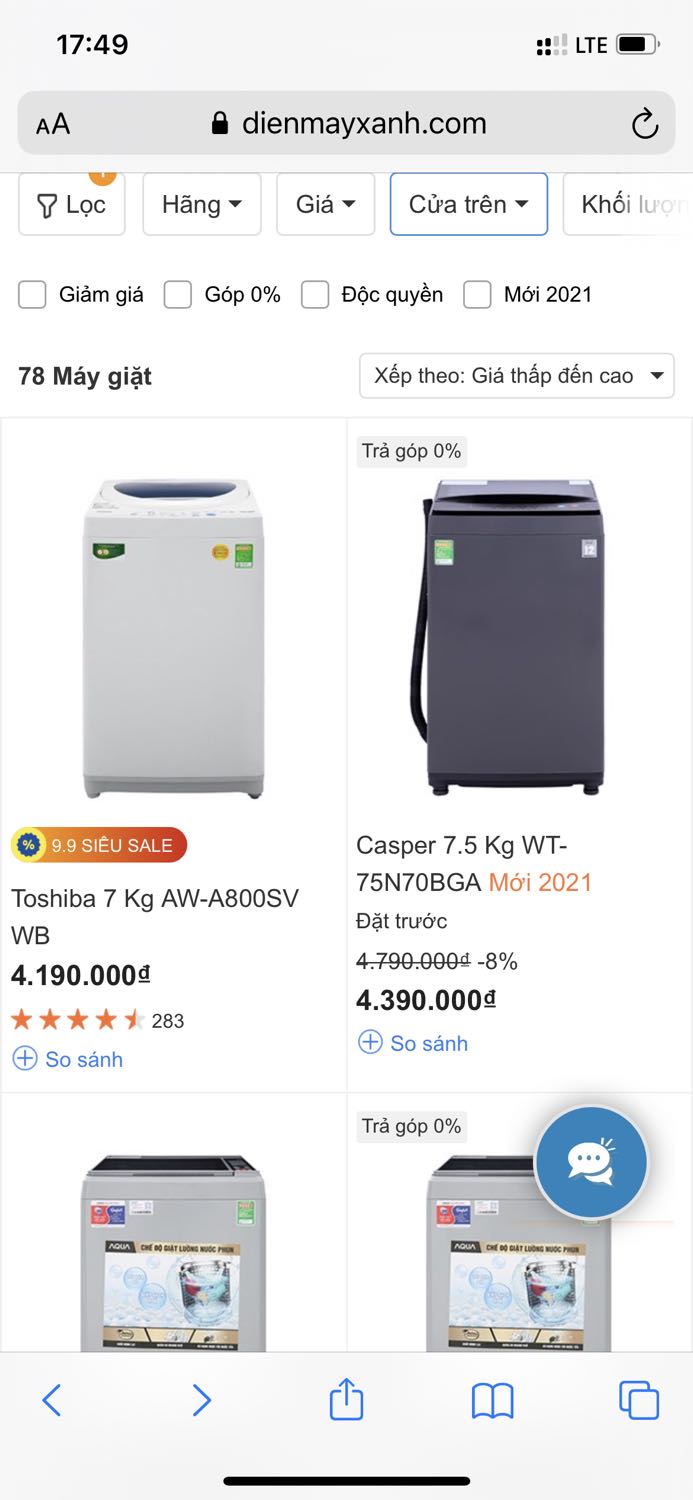Add the Toshiba washer to So sánh
The width and height of the screenshot is (693, 1500).
[68, 1059]
